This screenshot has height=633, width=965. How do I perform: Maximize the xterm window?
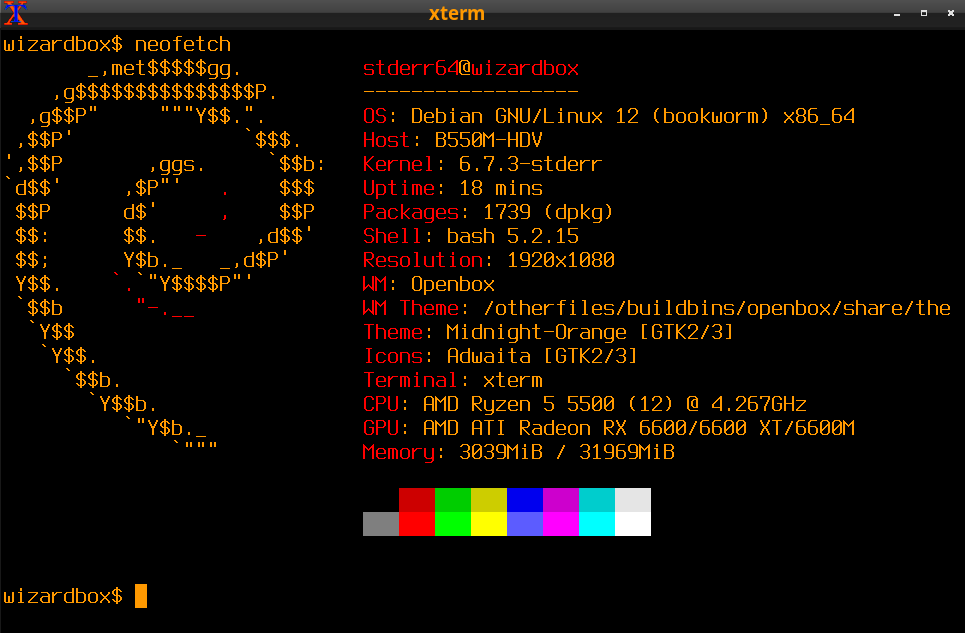click(x=924, y=13)
